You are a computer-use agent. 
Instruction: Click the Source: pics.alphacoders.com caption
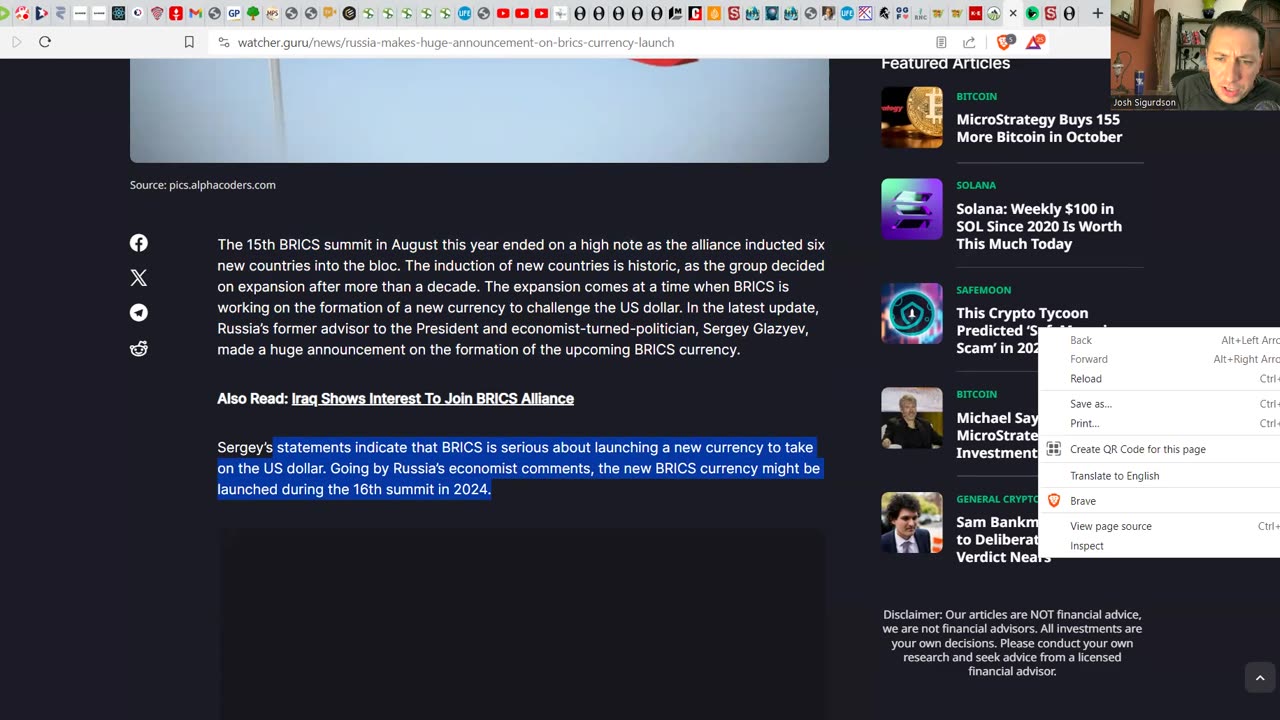coord(202,185)
